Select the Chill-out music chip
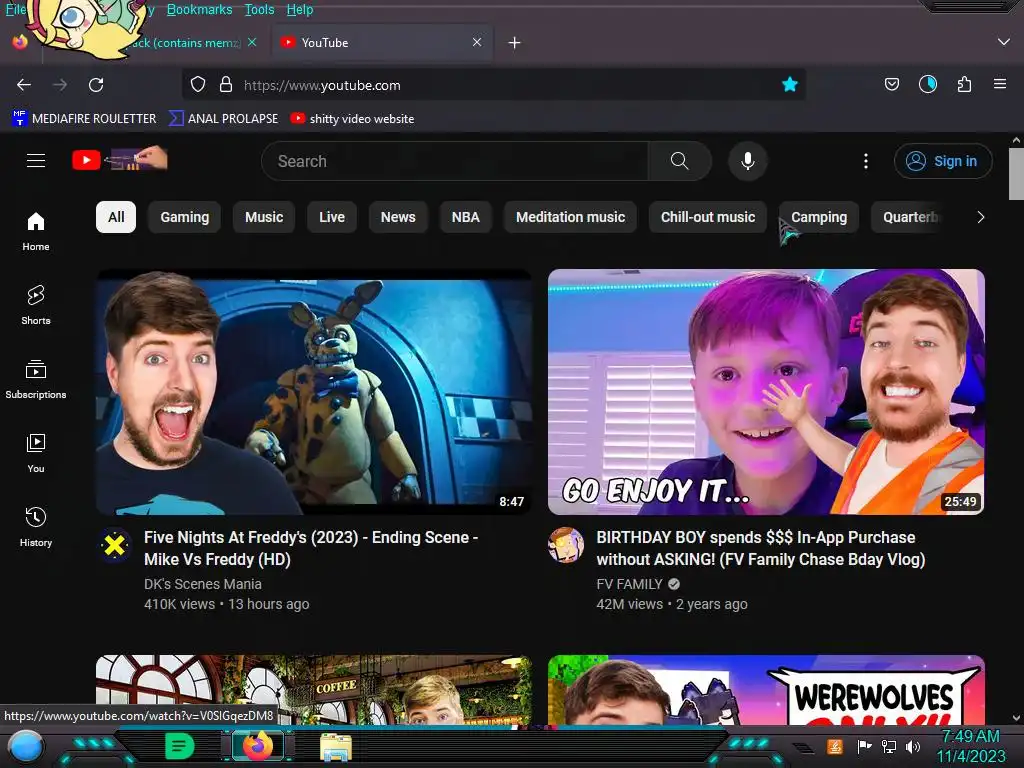The image size is (1024, 768). pyautogui.click(x=708, y=217)
